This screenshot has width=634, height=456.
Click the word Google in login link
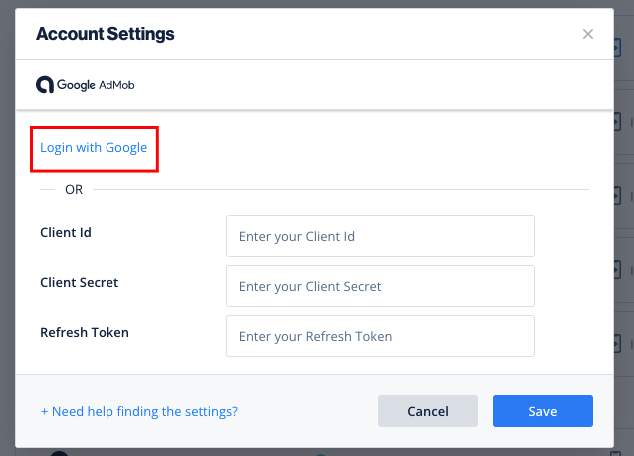pos(126,148)
